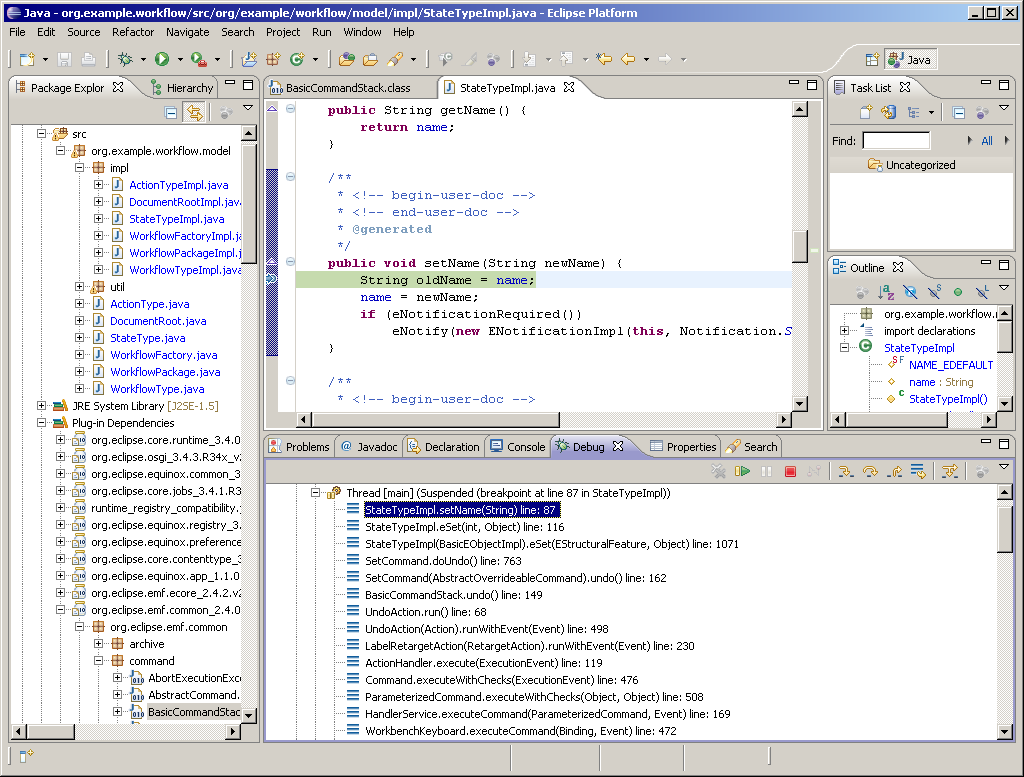Click the Task List Find input field
1024x777 pixels.
(x=896, y=141)
